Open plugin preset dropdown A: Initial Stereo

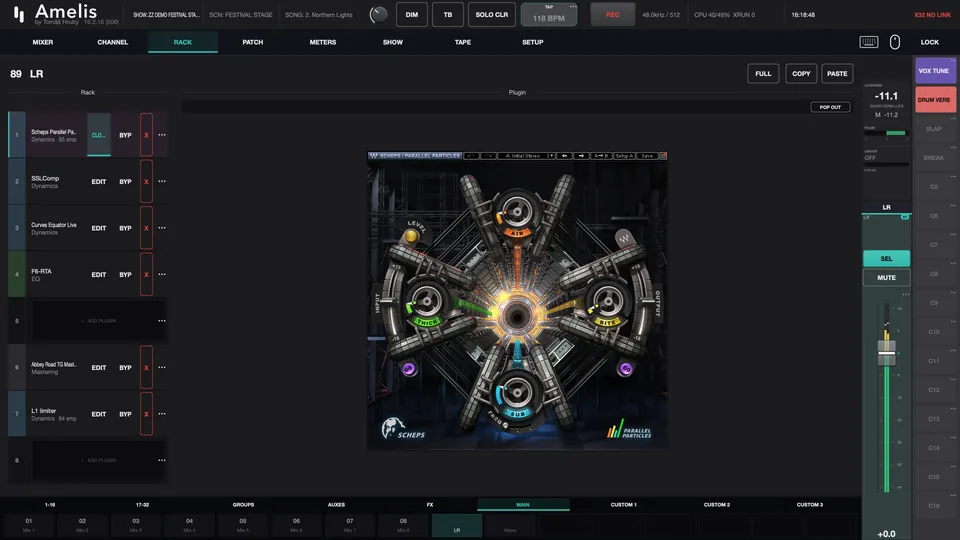tap(527, 156)
